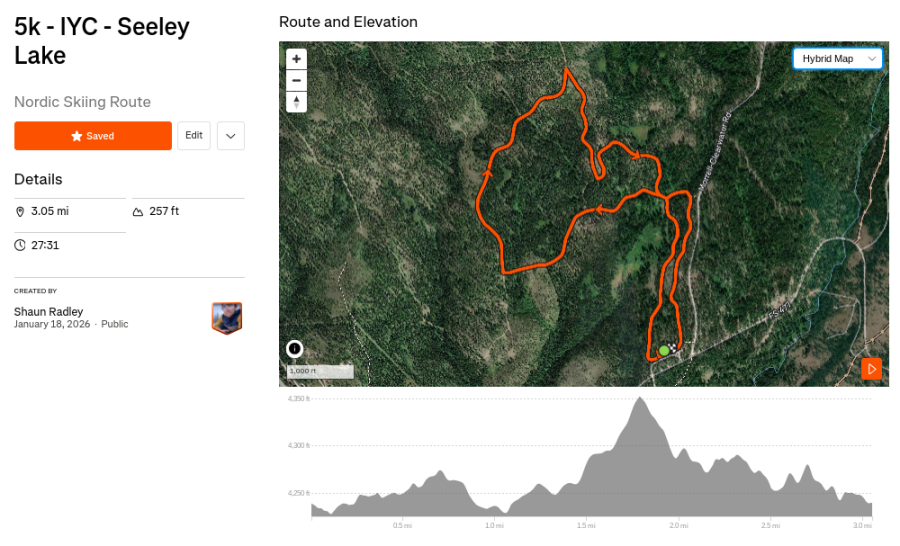Zoom in on the route map
Viewport: 900px width, 546px height.
296,59
